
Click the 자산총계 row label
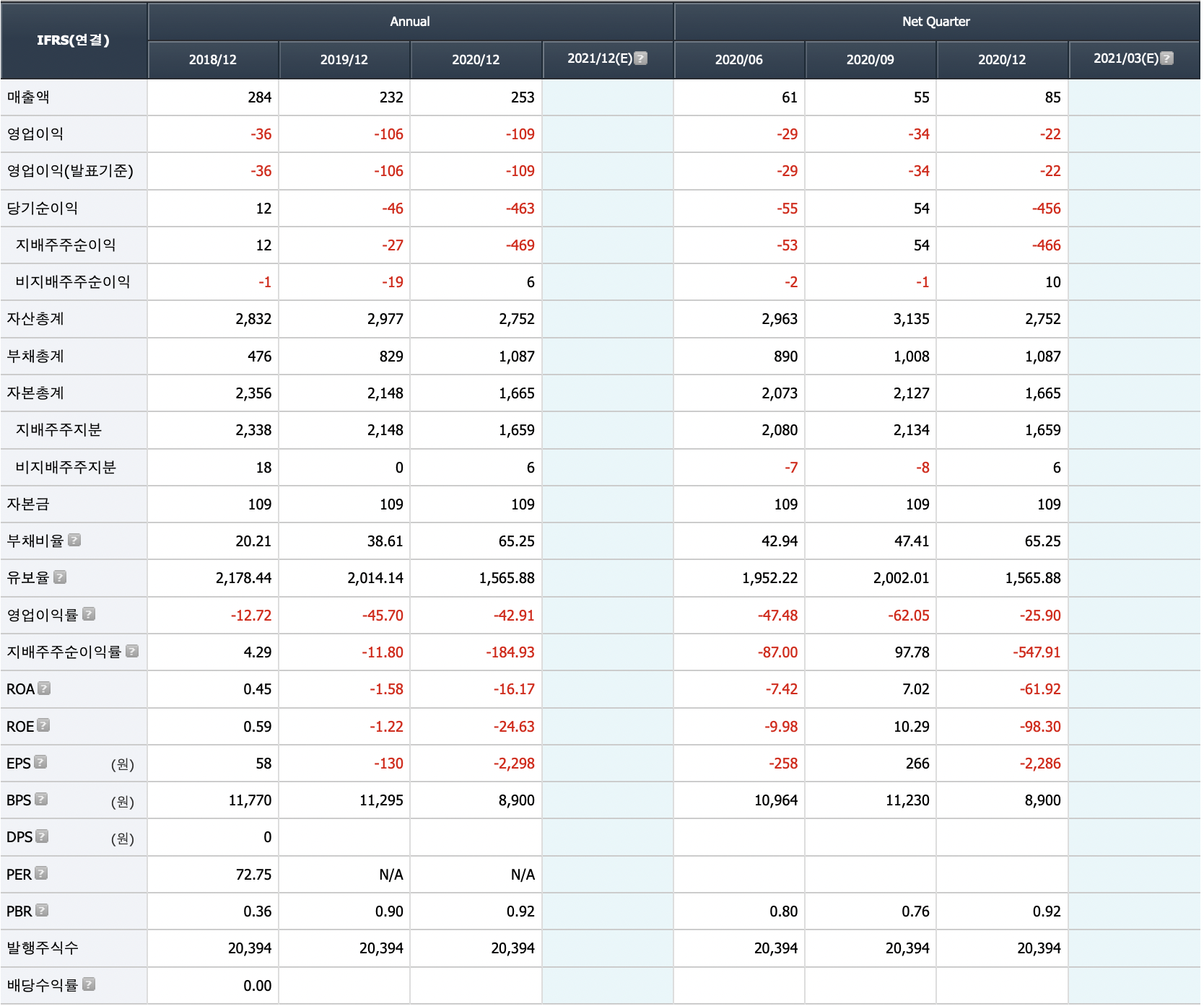click(35, 318)
